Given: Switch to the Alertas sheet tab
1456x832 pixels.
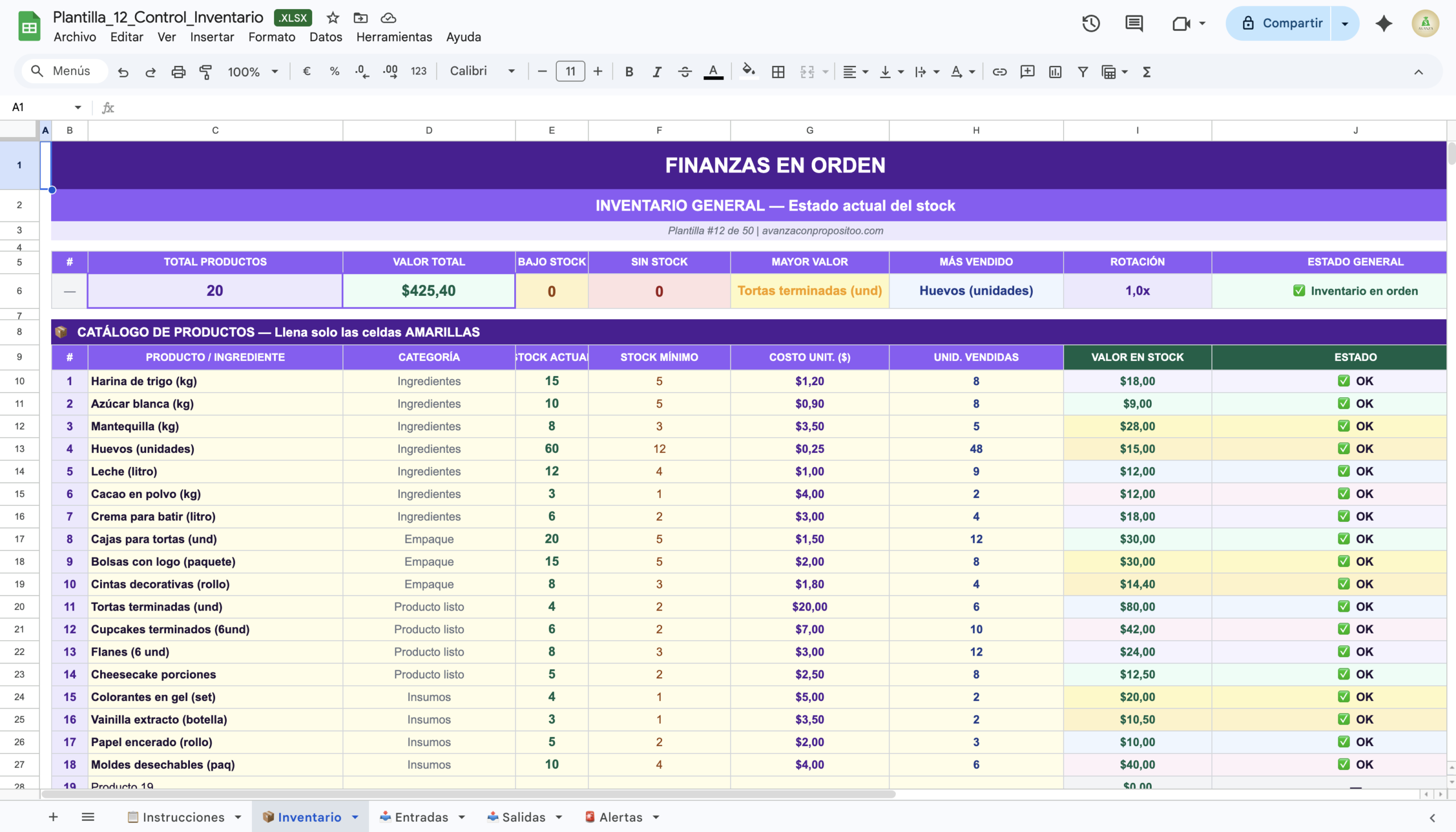Looking at the screenshot, I should tap(620, 817).
